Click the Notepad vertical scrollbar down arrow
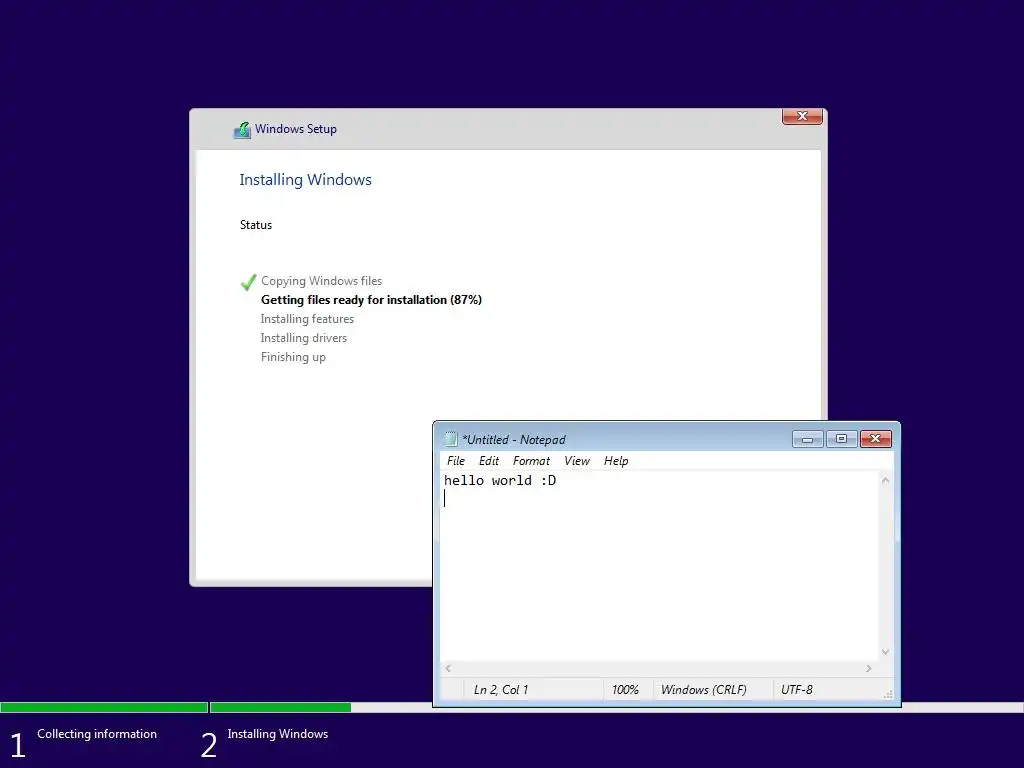The width and height of the screenshot is (1024, 768). pos(886,652)
